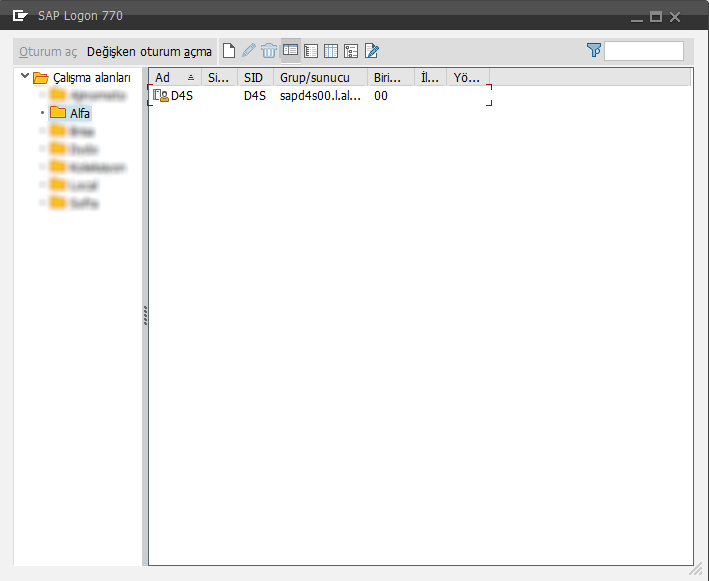Click the Biri... column header
This screenshot has width=709, height=581.
click(391, 77)
